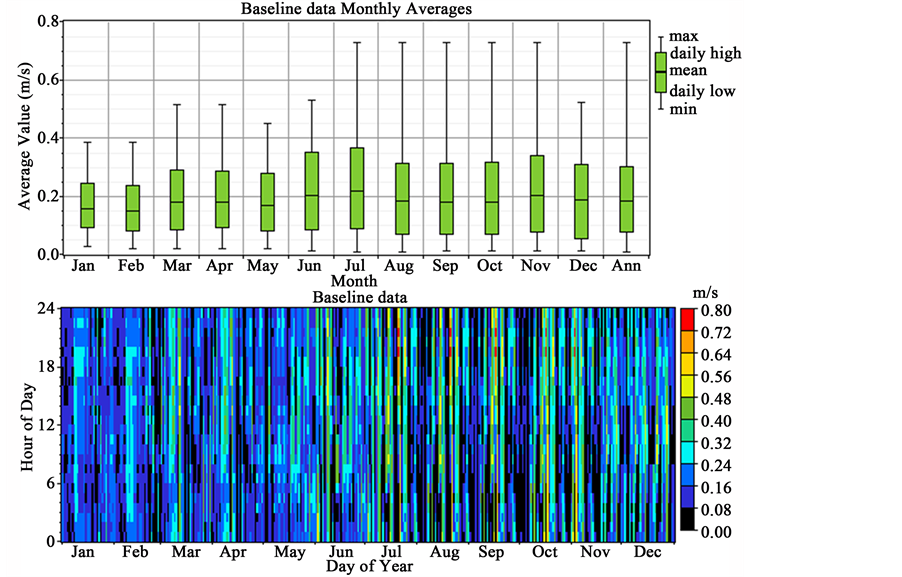Click the January box plot bar
Screen dimensions: 902x577
coord(87,205)
